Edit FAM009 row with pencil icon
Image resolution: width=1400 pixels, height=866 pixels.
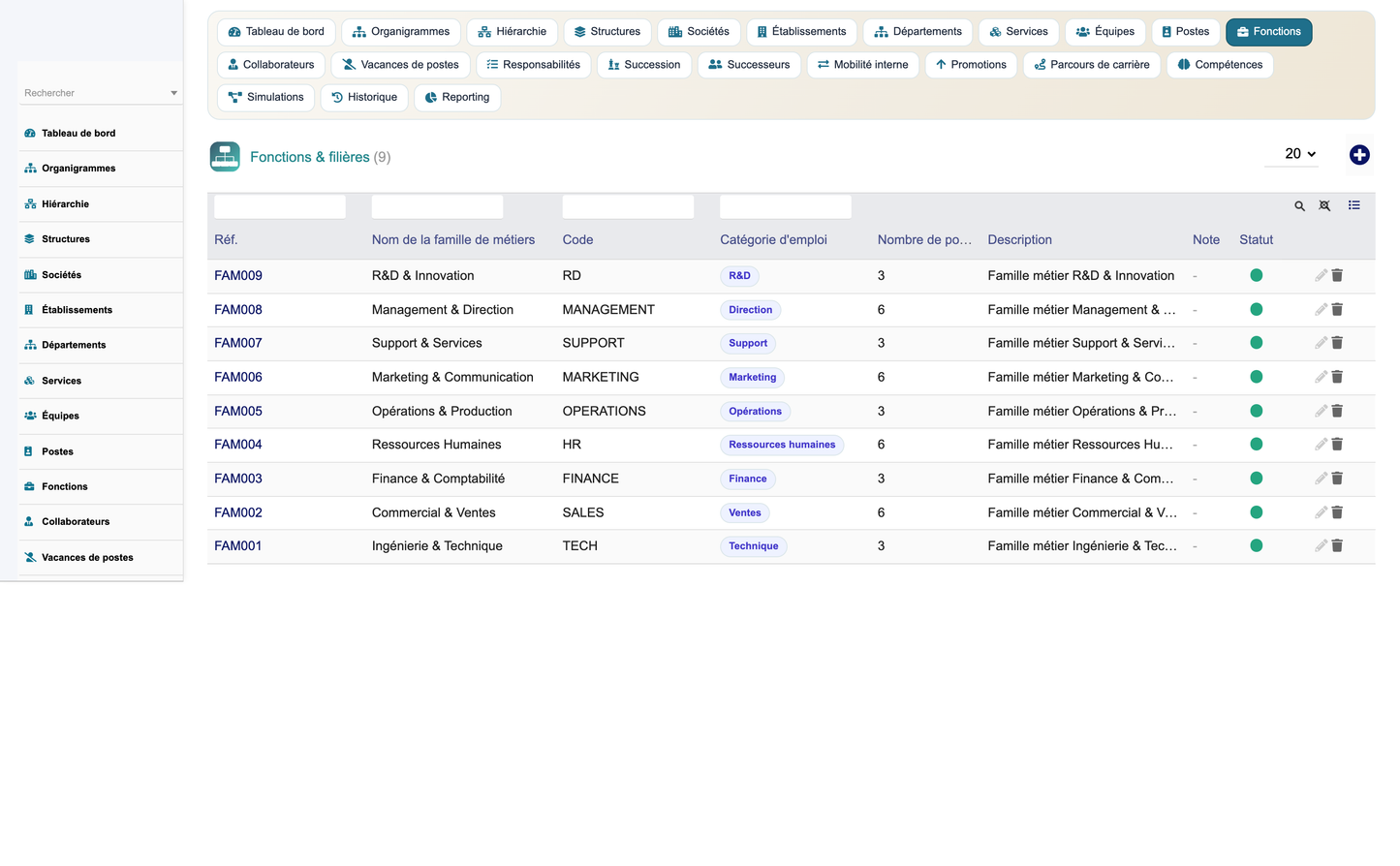tap(1321, 275)
